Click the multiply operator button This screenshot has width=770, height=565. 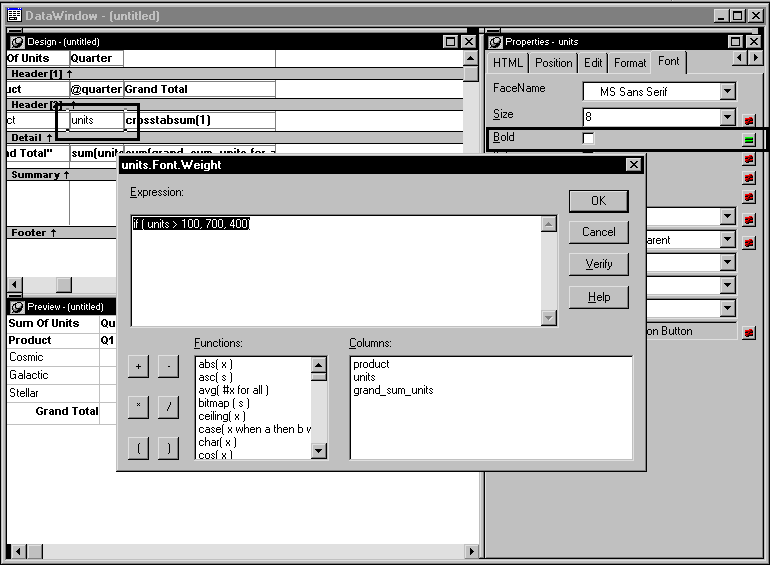[138, 407]
